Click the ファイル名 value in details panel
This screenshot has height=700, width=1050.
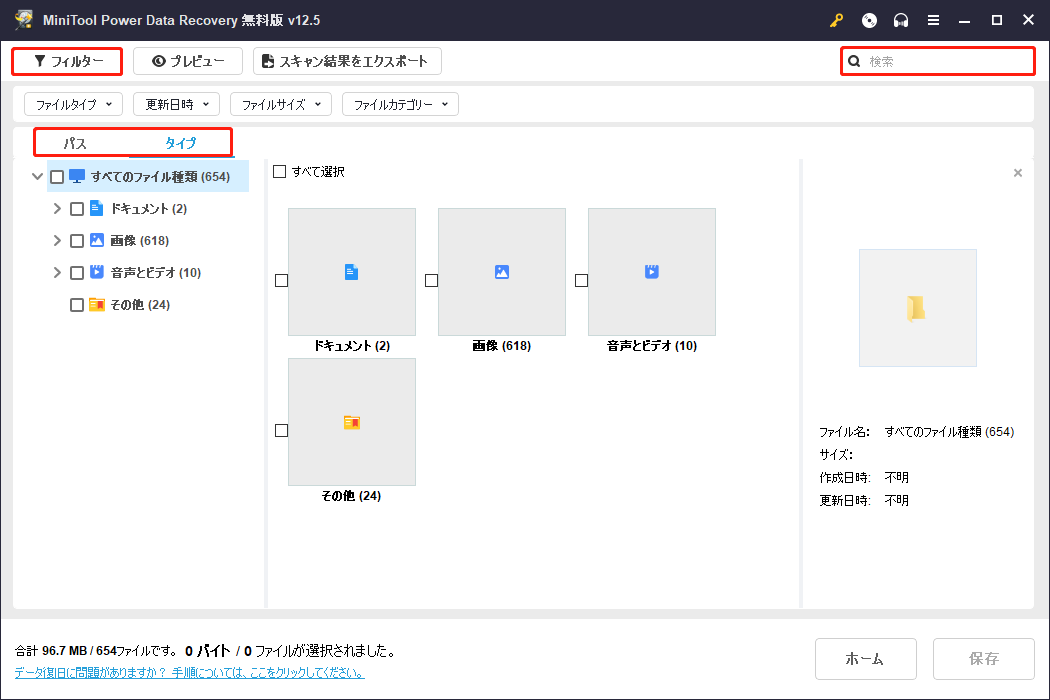pos(949,432)
